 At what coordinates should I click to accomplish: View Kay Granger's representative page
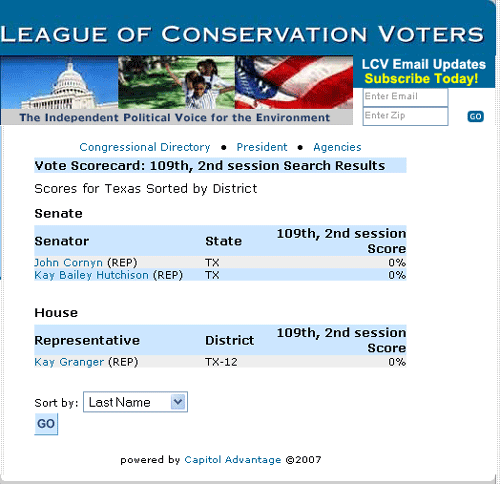[x=69, y=362]
